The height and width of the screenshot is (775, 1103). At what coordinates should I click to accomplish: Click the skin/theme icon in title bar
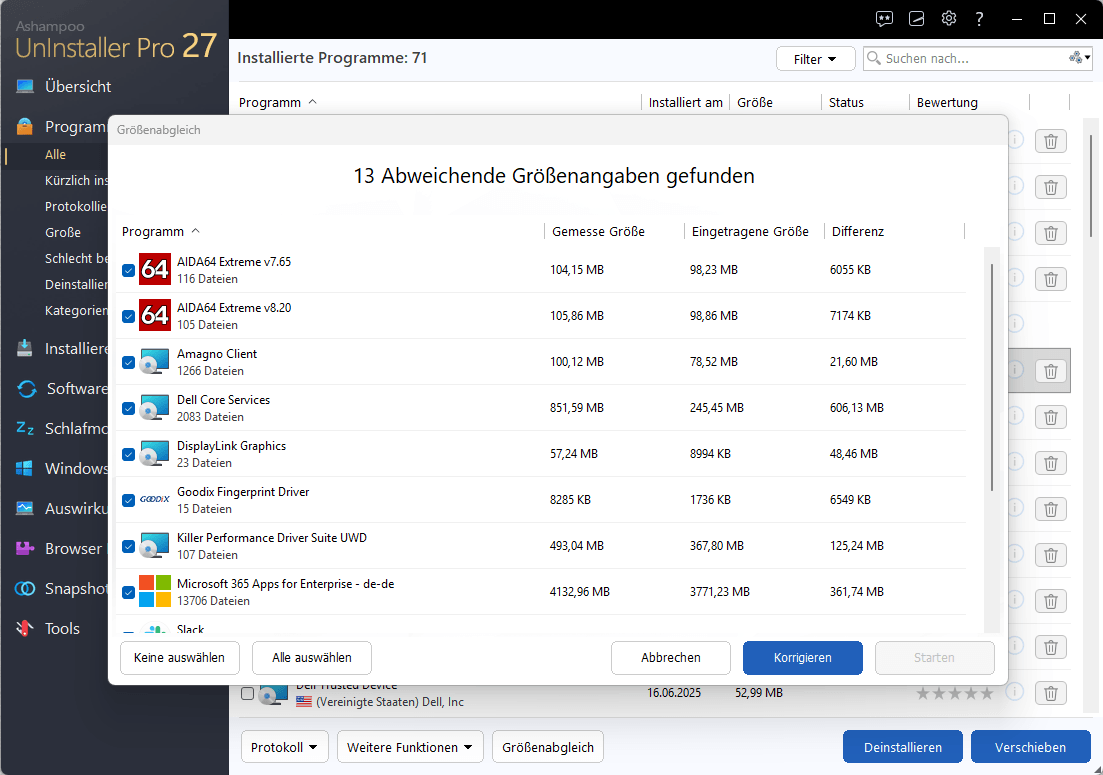click(x=917, y=19)
